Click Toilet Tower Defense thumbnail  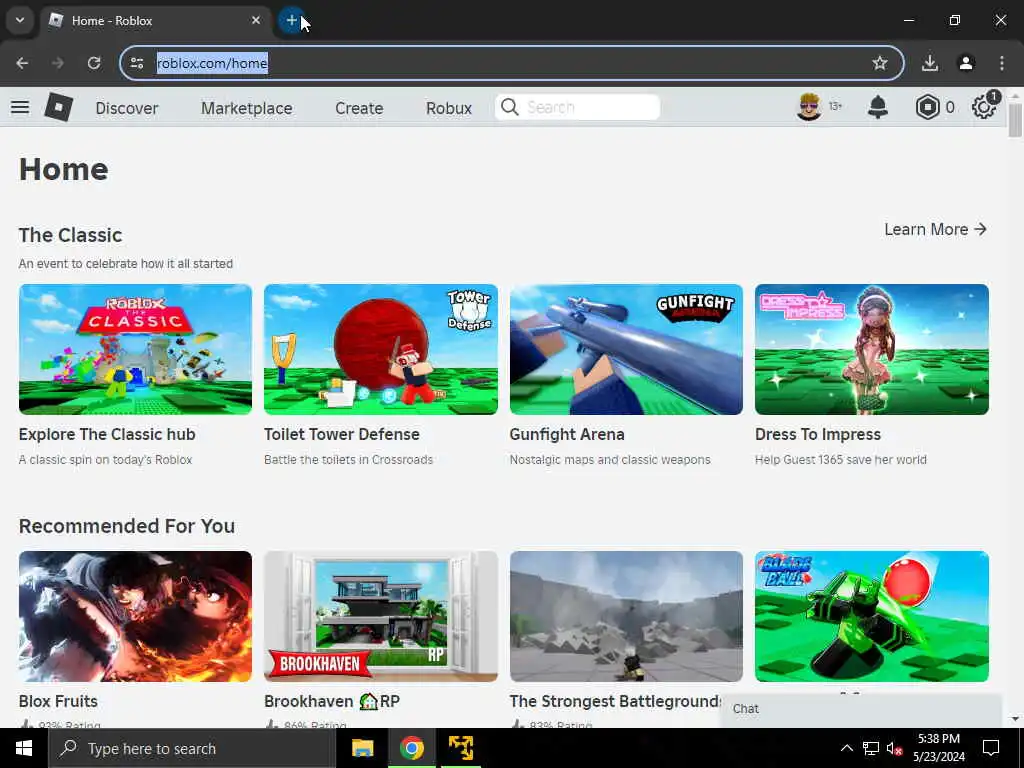tap(381, 349)
